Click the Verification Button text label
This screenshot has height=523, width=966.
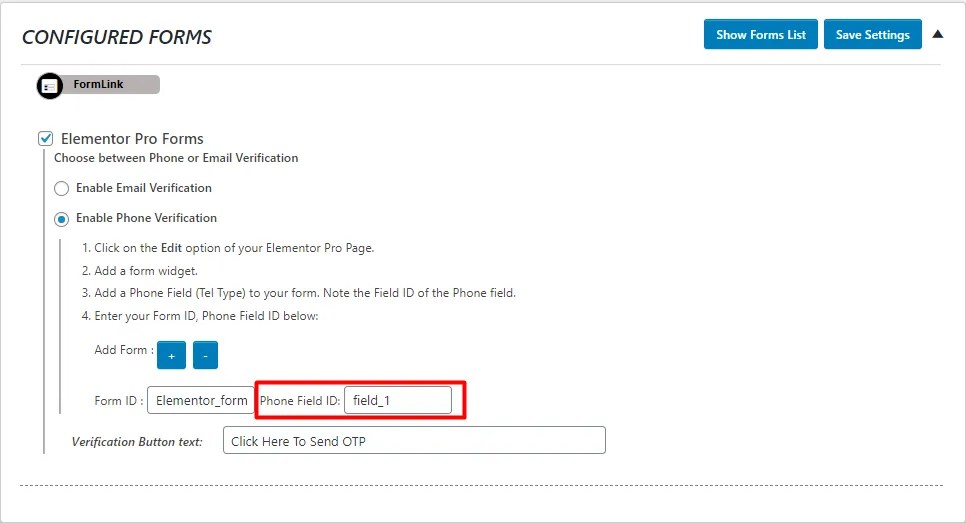[137, 441]
